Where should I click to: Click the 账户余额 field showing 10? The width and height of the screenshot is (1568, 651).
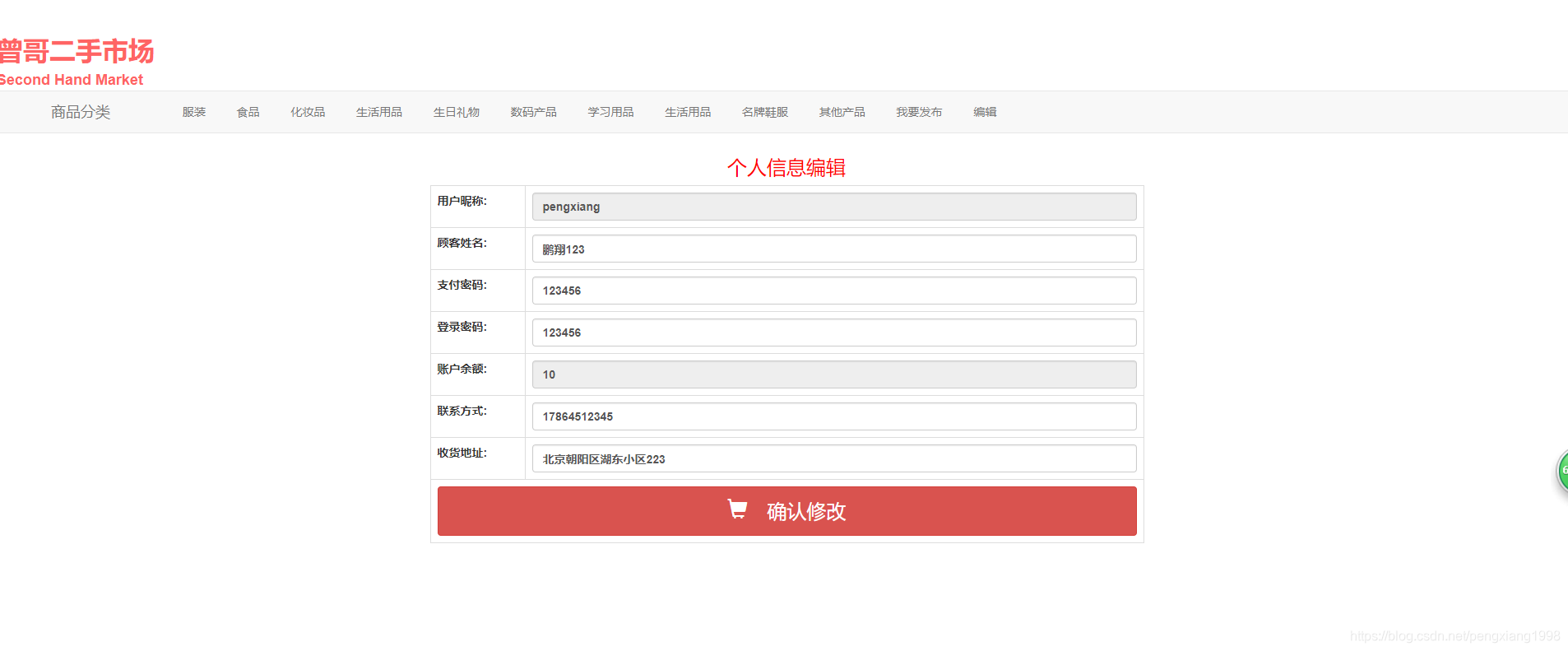coord(834,374)
